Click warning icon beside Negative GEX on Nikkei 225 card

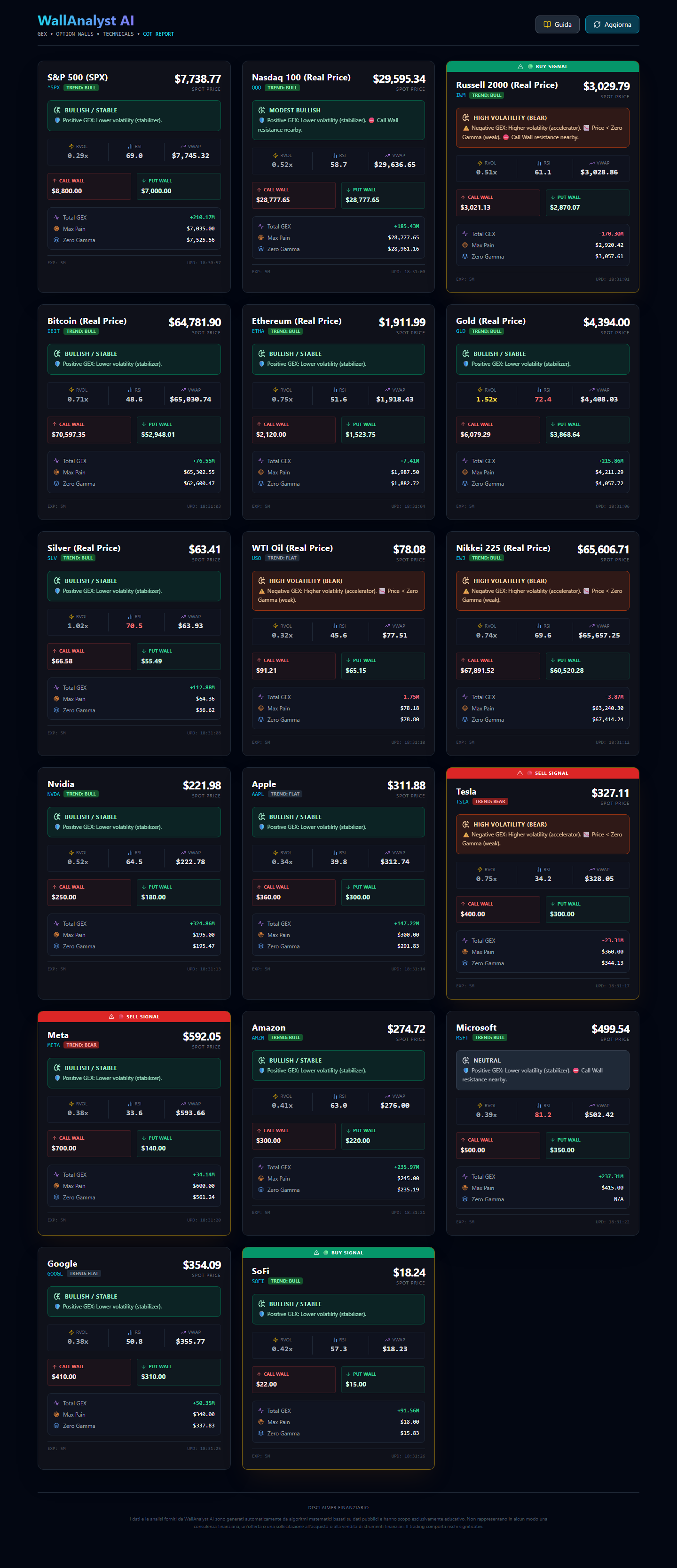[x=466, y=591]
